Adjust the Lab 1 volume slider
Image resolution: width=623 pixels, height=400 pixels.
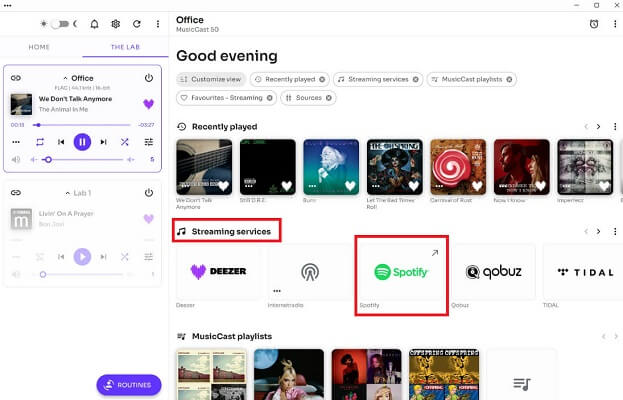[82, 274]
